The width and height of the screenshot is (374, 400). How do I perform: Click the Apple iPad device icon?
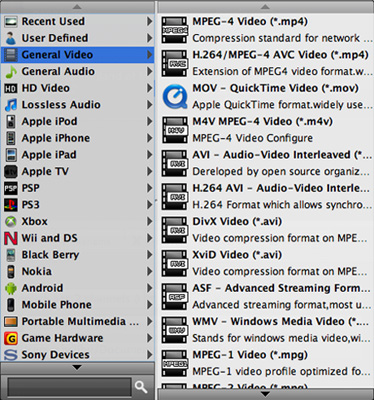point(11,155)
